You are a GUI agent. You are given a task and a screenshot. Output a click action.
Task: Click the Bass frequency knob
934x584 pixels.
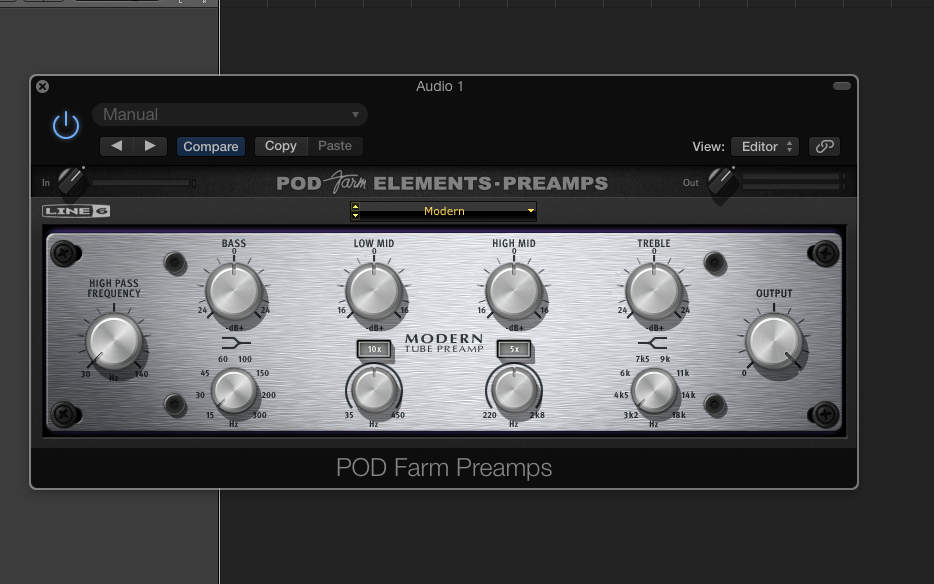pyautogui.click(x=234, y=391)
